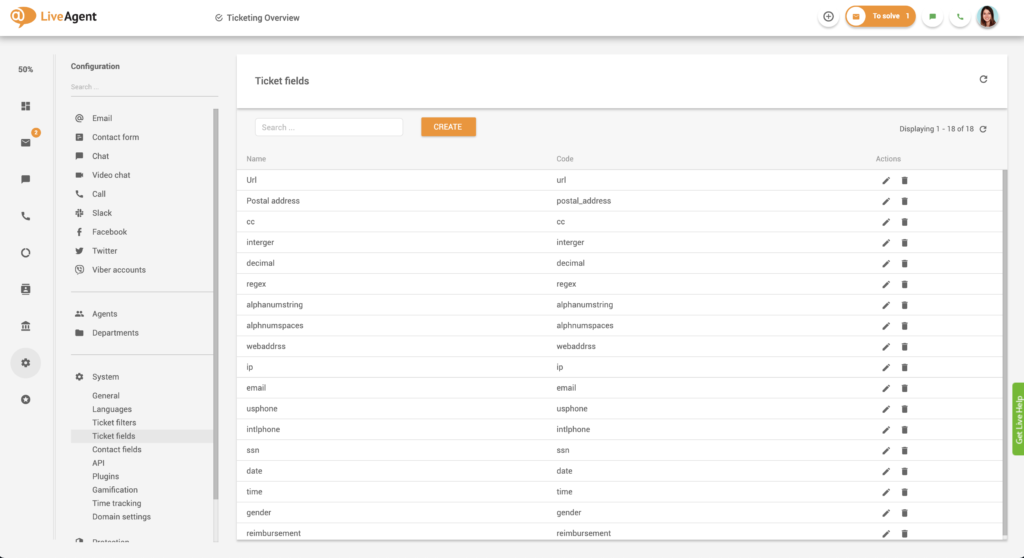Viewport: 1024px width, 558px height.
Task: Open the tickets envelope icon in left sidebar
Action: [26, 143]
